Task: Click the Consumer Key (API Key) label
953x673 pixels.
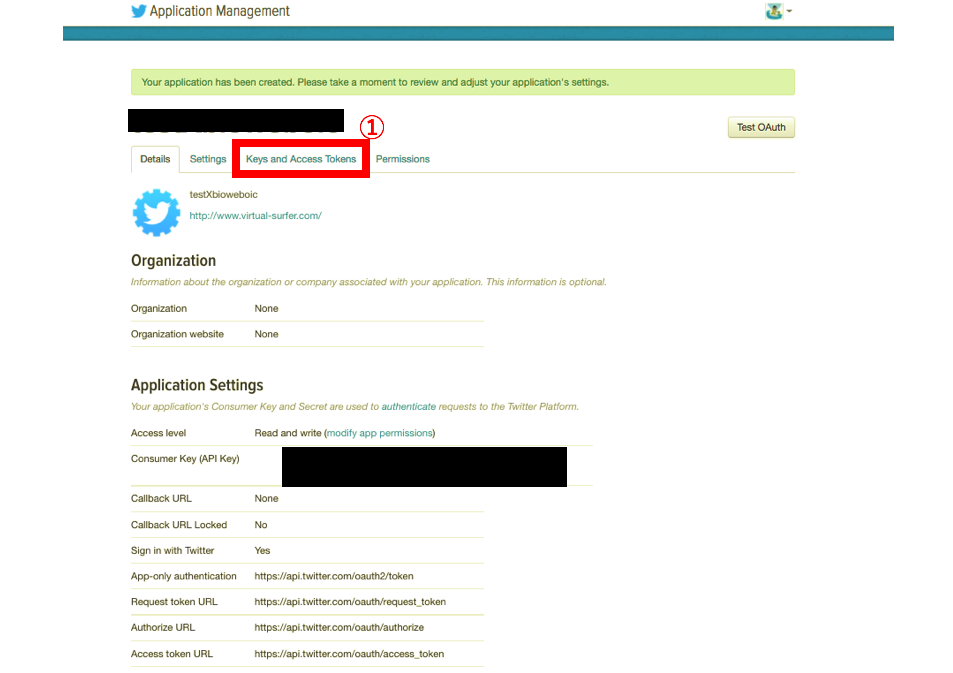Action: [x=185, y=459]
